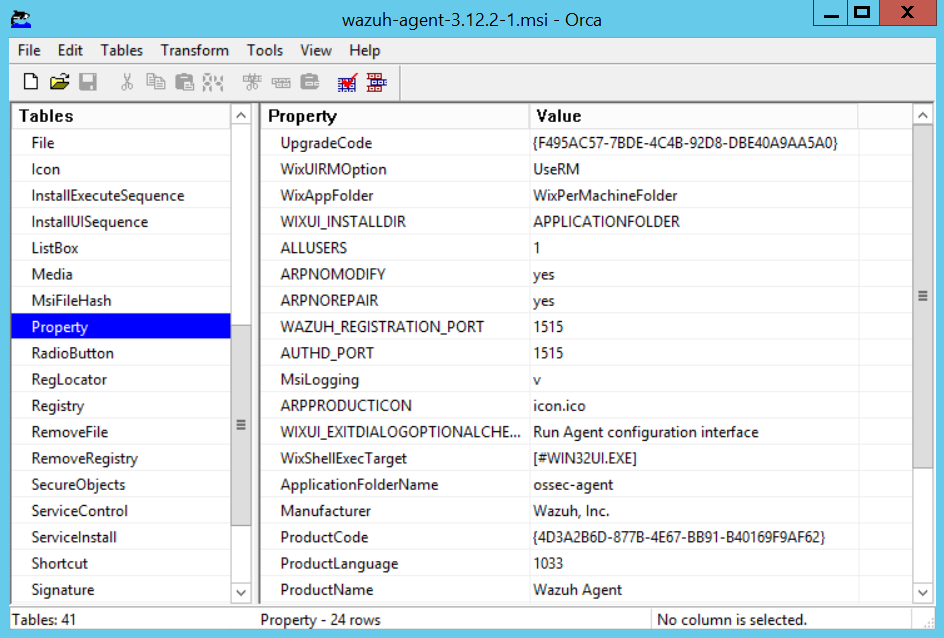The image size is (944, 638).
Task: Select the AUTHD_PORT property cell
Action: point(395,353)
